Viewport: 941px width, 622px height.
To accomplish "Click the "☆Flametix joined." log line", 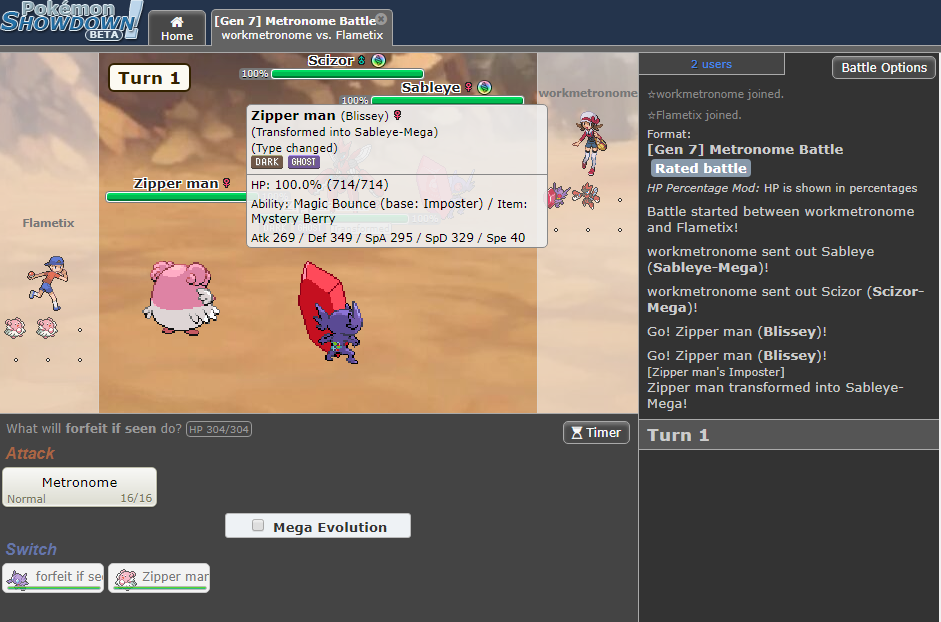I will click(694, 115).
